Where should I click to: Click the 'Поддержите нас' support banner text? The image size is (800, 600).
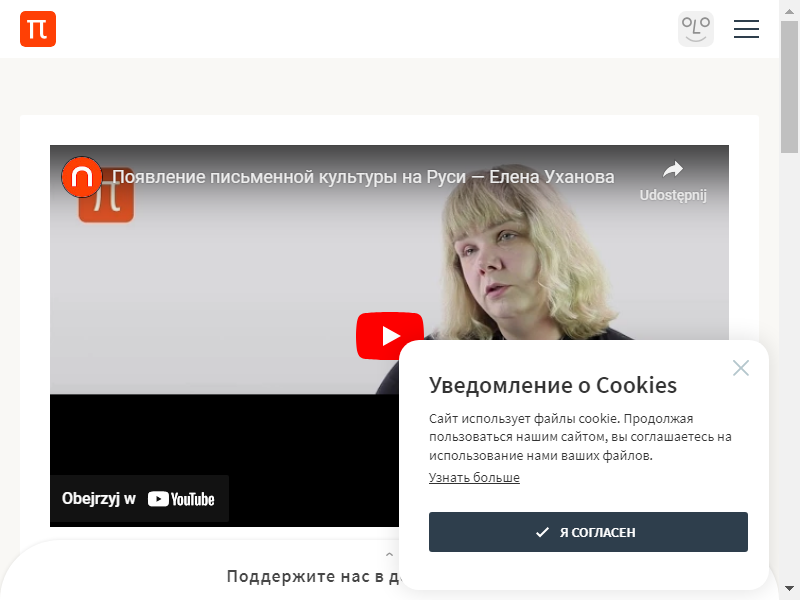point(313,577)
